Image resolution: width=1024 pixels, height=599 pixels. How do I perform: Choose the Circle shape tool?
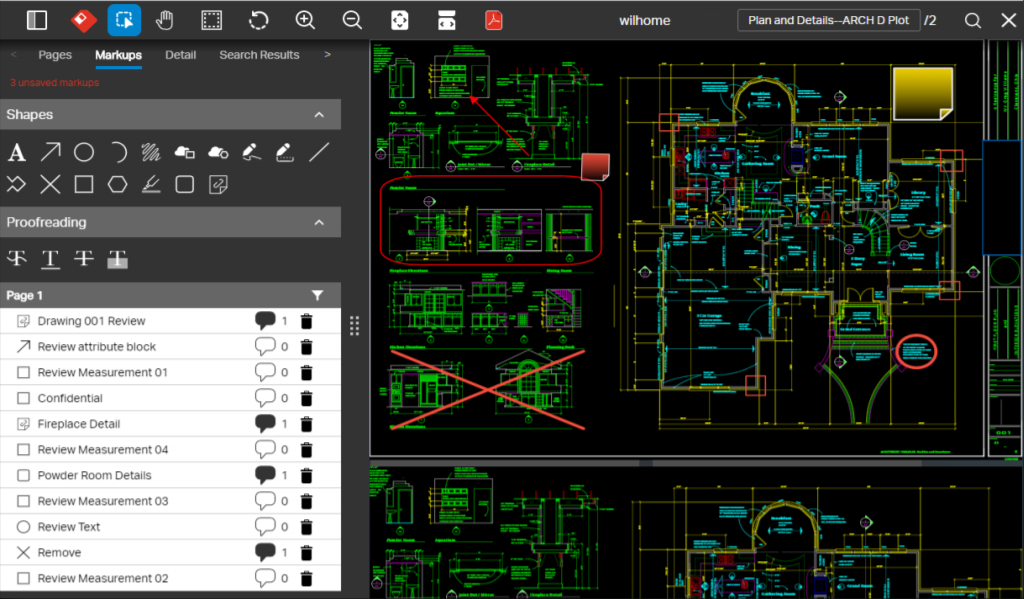[x=84, y=153]
